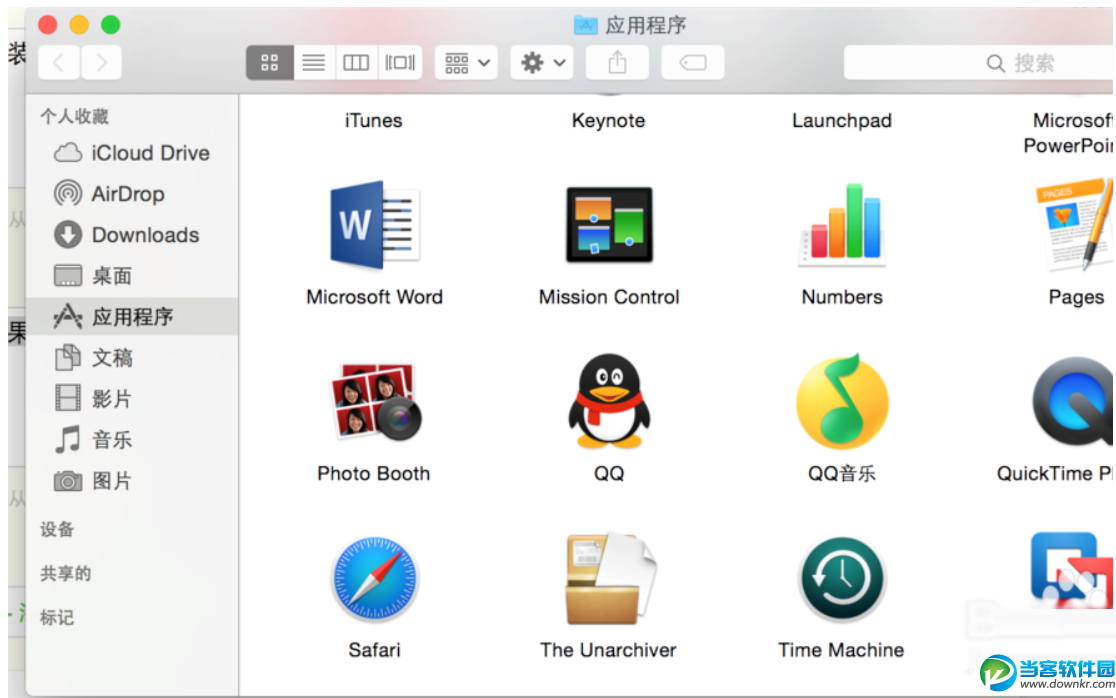Click the 应用程序 folder icon in title bar
Image resolution: width=1116 pixels, height=698 pixels.
[585, 26]
